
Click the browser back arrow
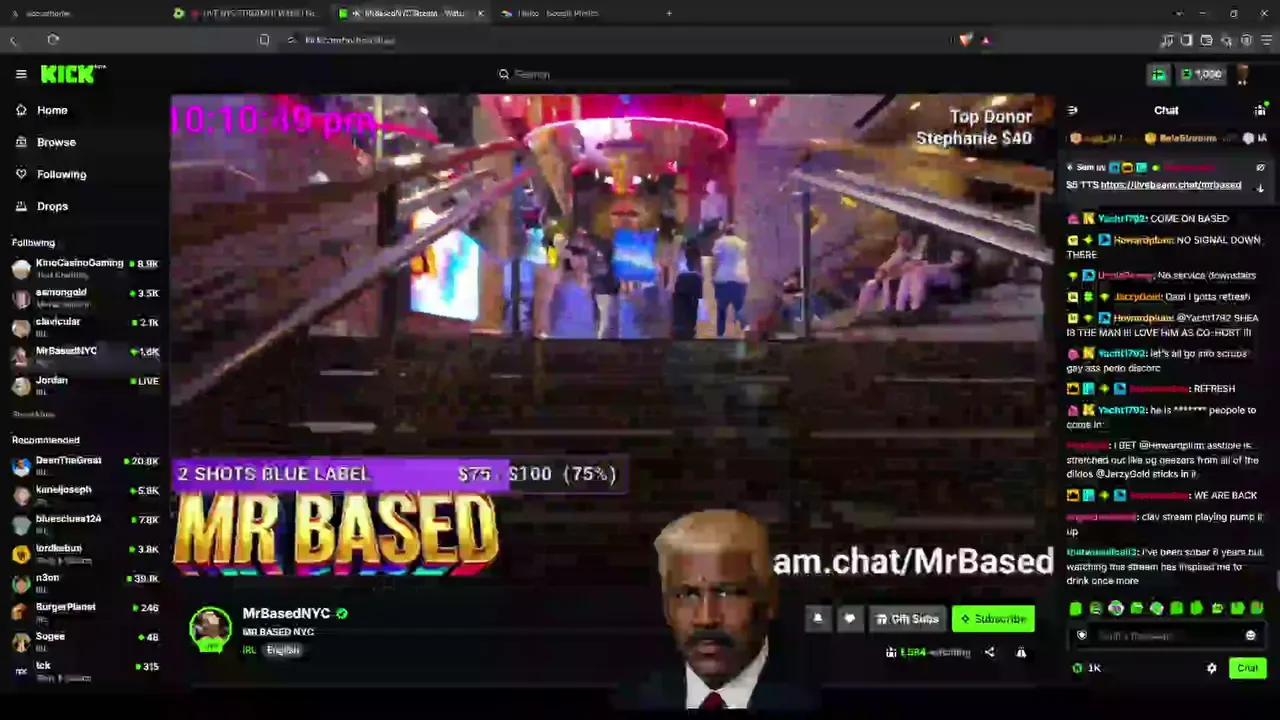pos(14,40)
